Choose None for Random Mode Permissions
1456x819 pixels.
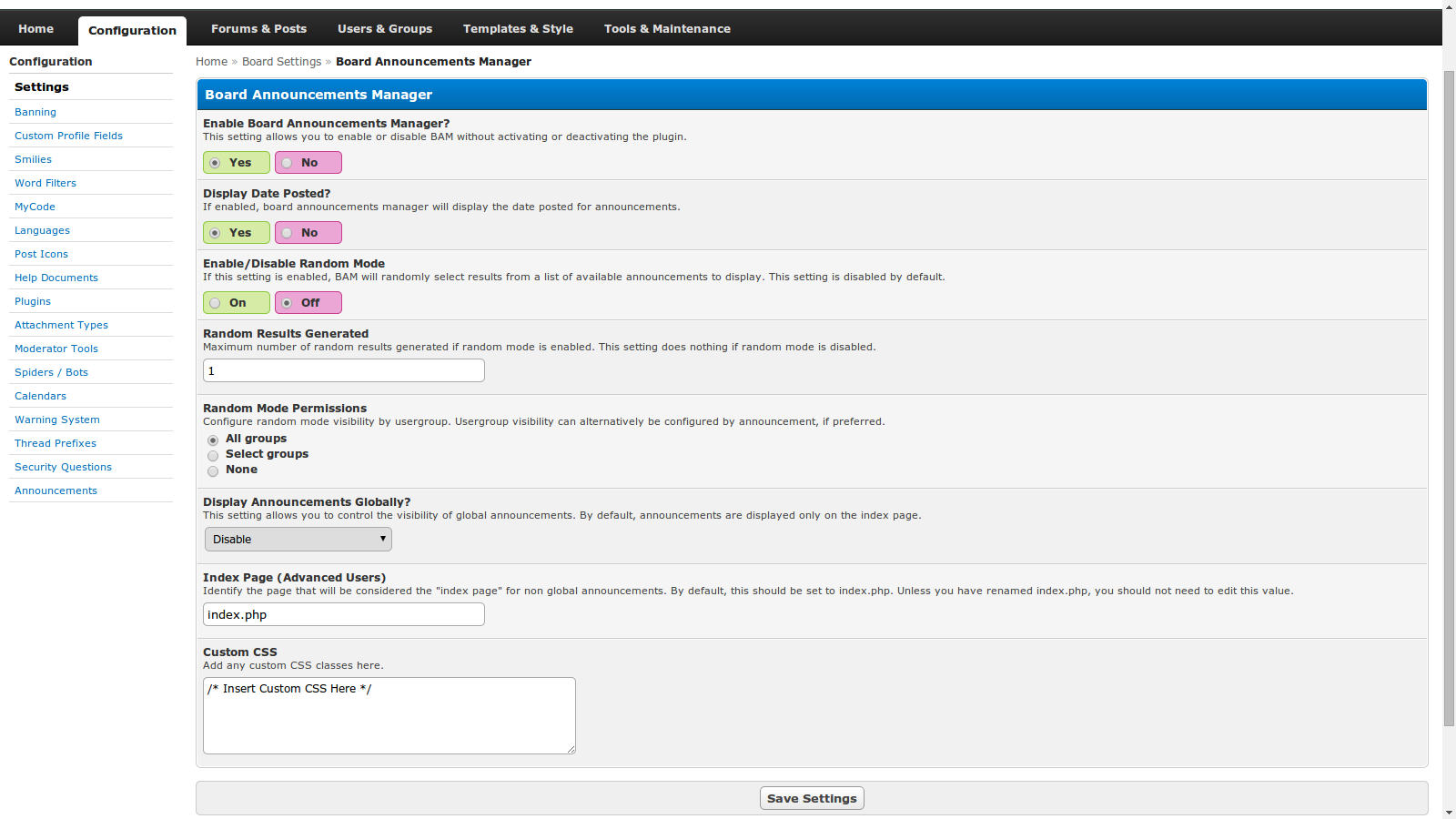pos(213,470)
